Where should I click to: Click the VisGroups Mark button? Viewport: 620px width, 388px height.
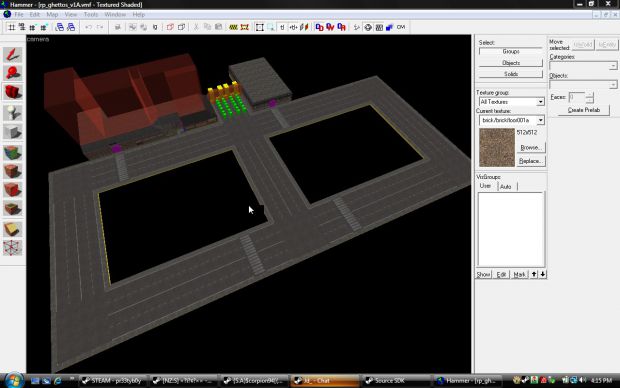click(519, 274)
